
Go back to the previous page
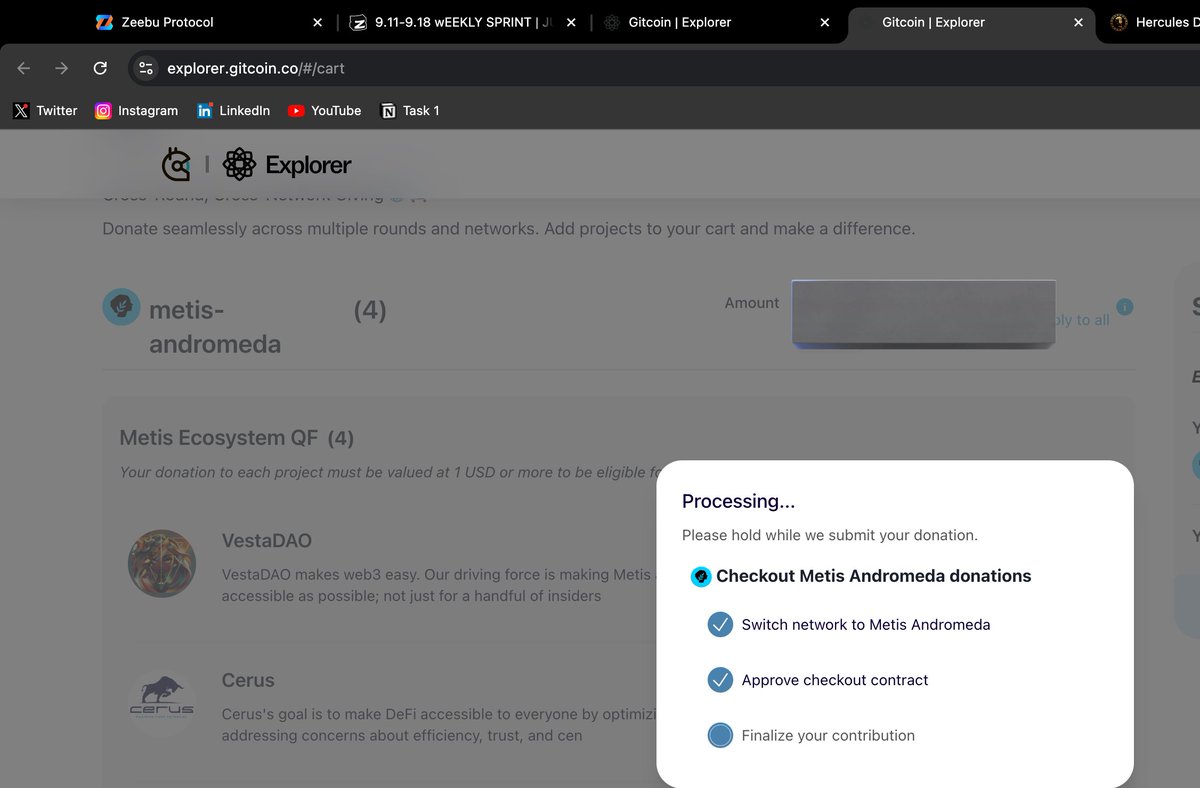pyautogui.click(x=24, y=68)
